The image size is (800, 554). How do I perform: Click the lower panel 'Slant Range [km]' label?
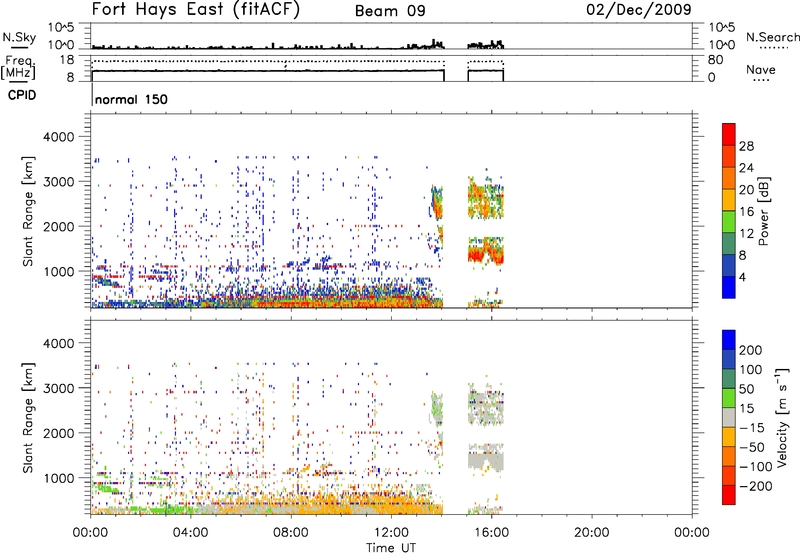click(28, 418)
